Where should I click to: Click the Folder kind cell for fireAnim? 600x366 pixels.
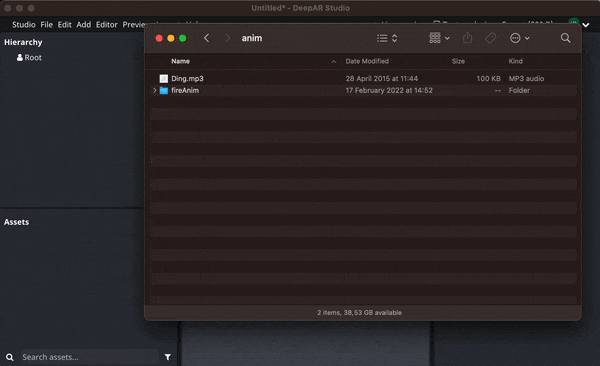coord(519,90)
